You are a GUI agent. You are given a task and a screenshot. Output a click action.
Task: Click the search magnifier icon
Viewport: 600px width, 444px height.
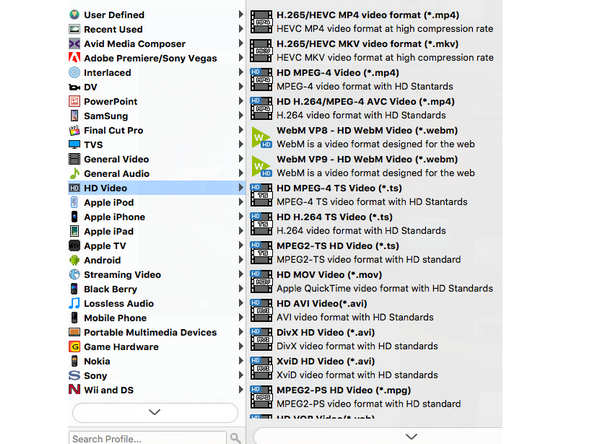235,438
